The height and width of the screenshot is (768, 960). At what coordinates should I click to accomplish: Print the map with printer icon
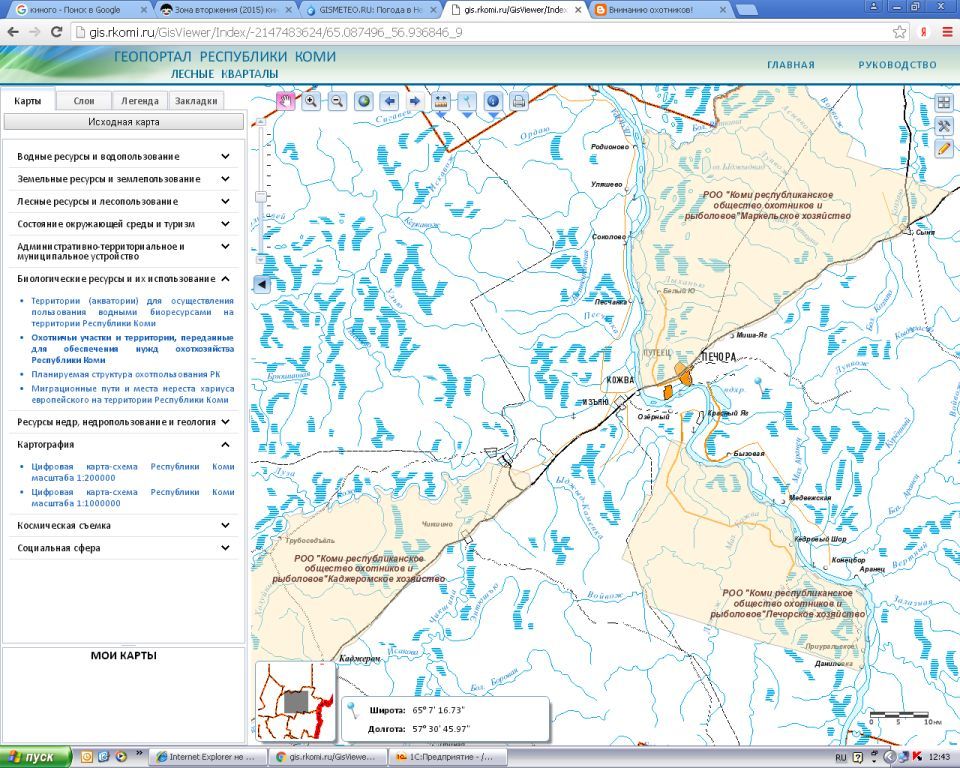(x=519, y=101)
